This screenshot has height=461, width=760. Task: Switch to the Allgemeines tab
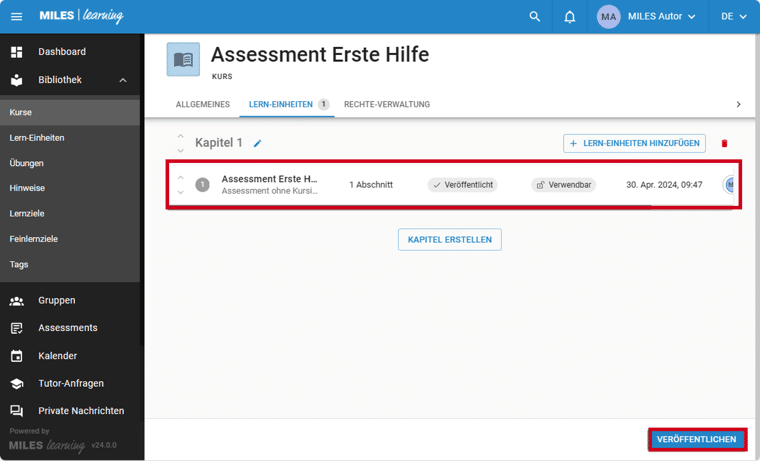click(x=203, y=104)
